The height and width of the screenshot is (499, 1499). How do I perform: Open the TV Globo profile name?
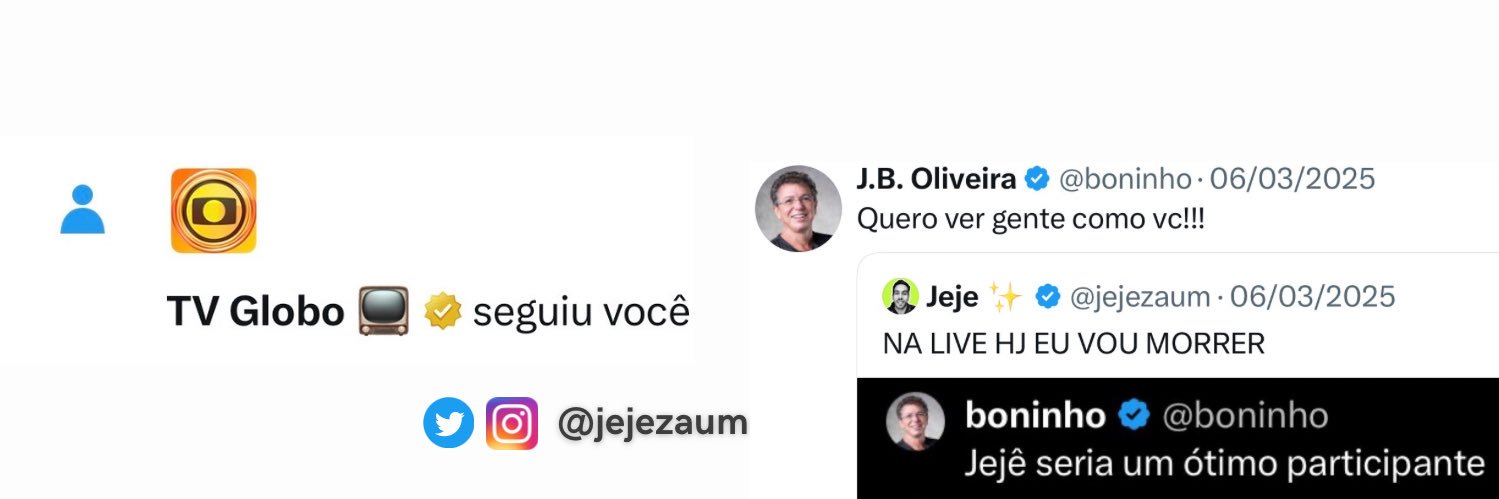pos(255,313)
